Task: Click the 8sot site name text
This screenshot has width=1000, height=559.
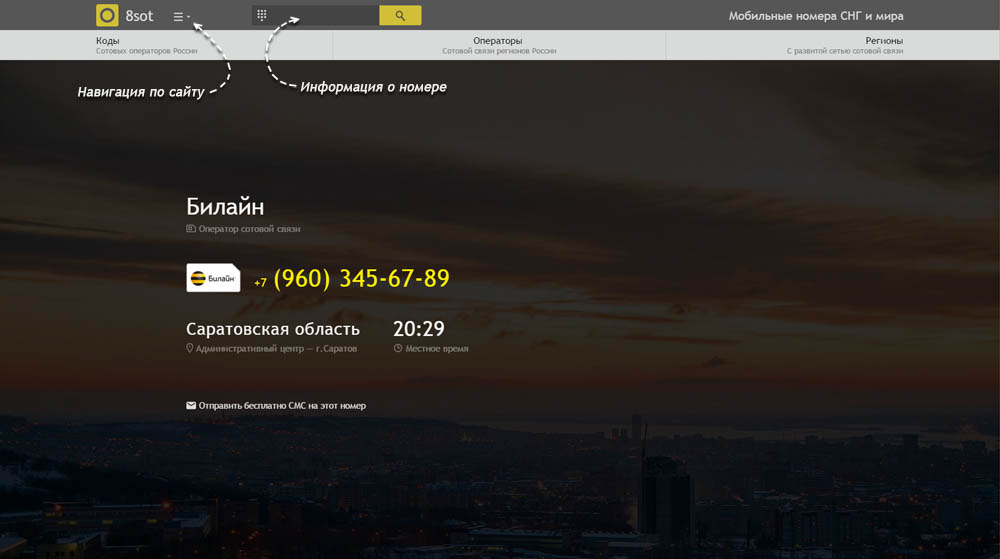Action: (139, 16)
